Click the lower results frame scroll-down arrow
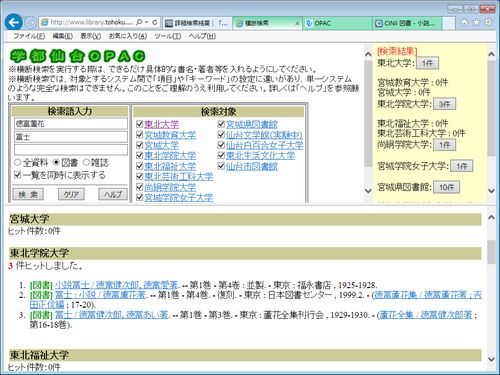This screenshot has width=500, height=375. click(491, 359)
